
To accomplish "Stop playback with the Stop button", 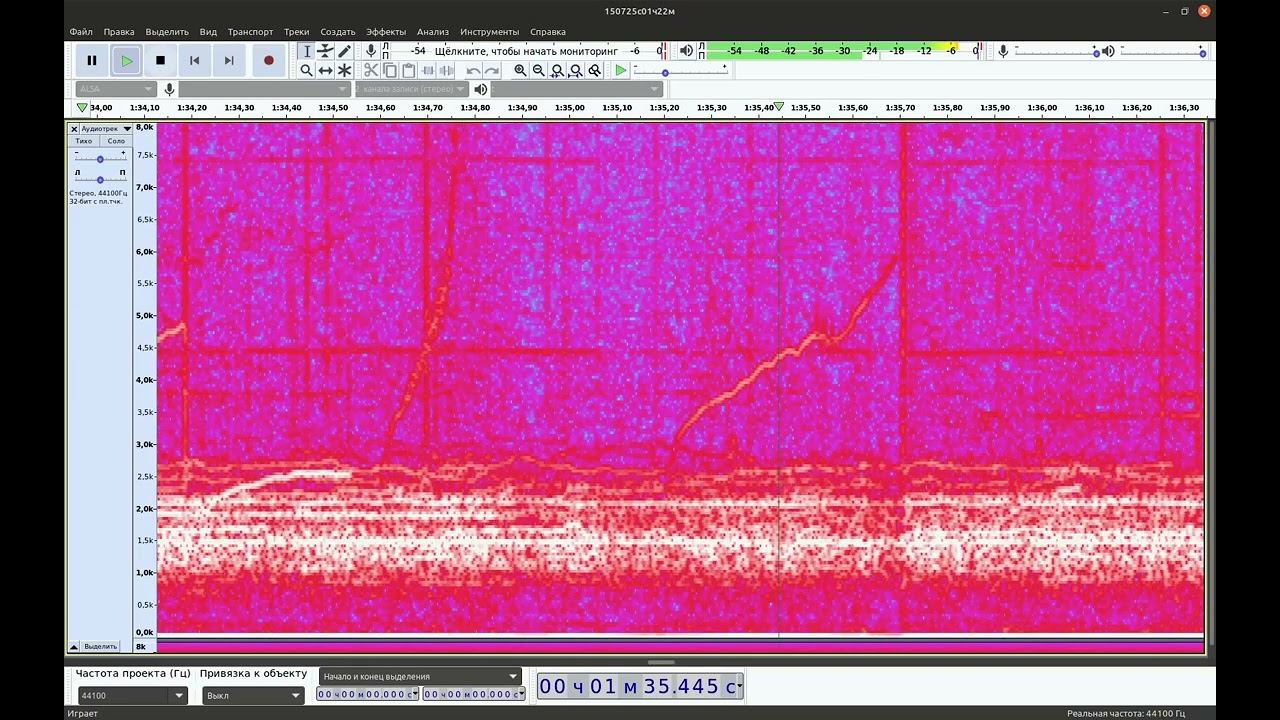I will [160, 60].
